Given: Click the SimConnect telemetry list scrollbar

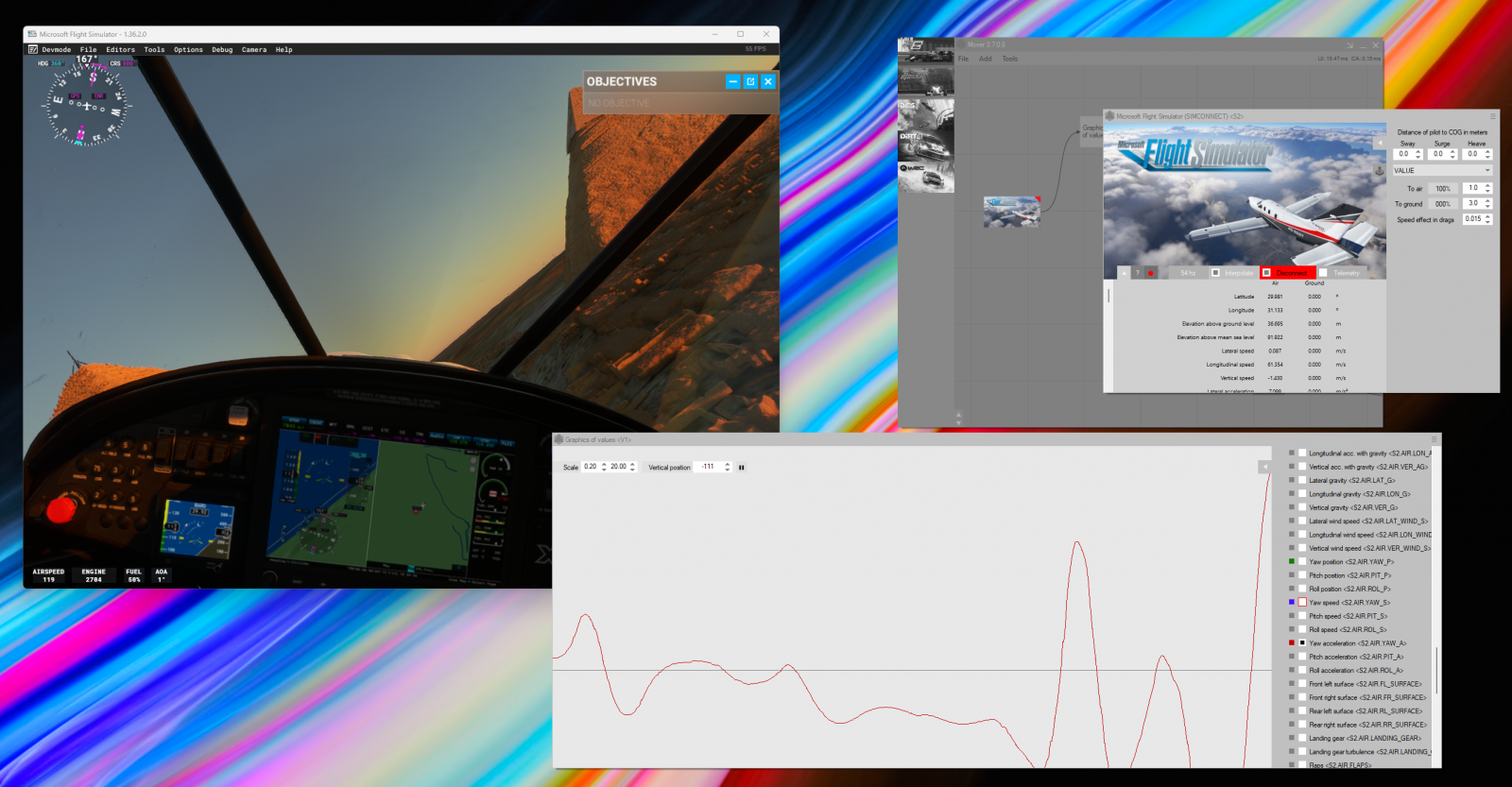Looking at the screenshot, I should pyautogui.click(x=1109, y=295).
